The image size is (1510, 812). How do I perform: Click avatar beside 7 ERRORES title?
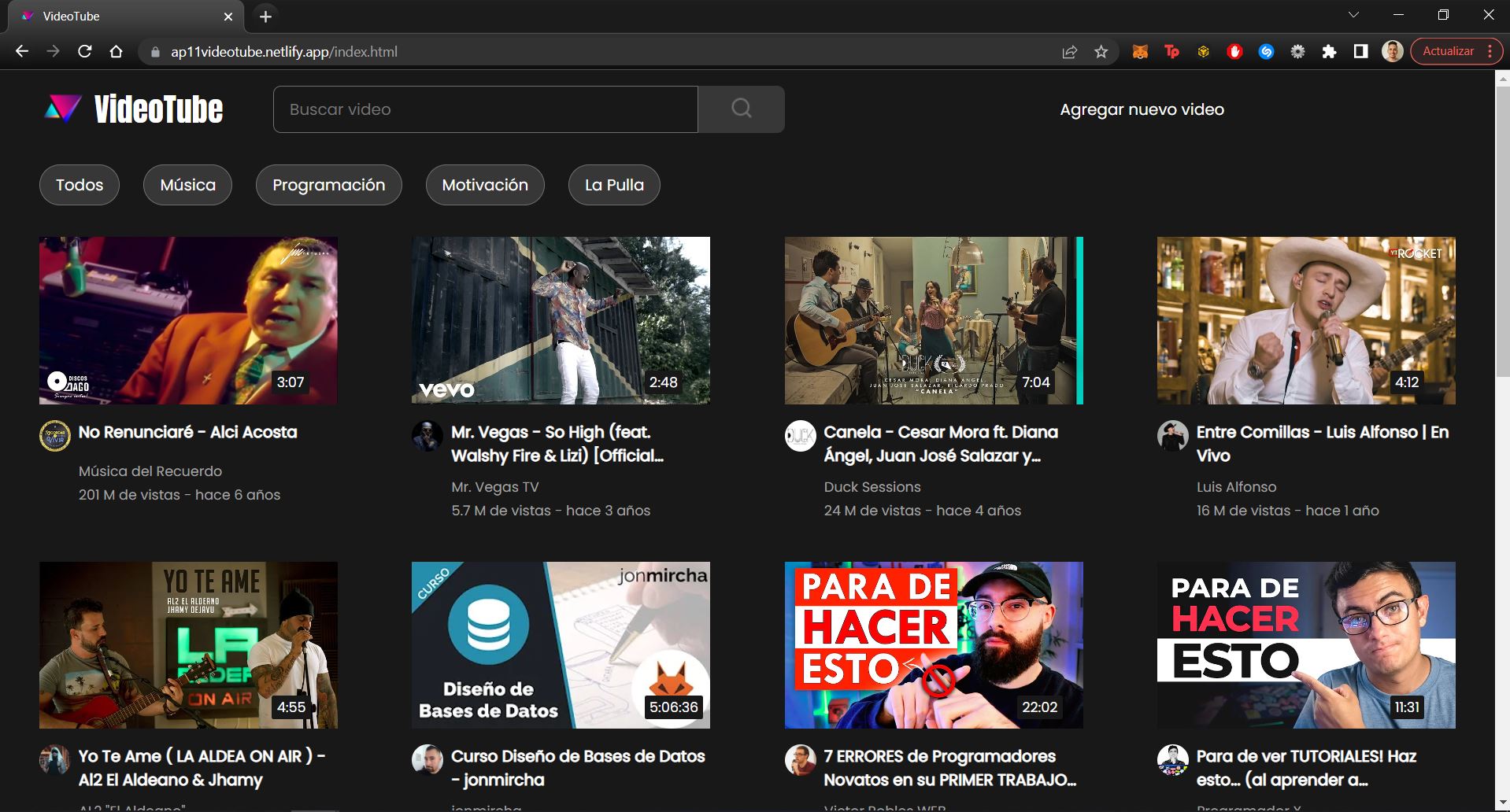tap(801, 760)
